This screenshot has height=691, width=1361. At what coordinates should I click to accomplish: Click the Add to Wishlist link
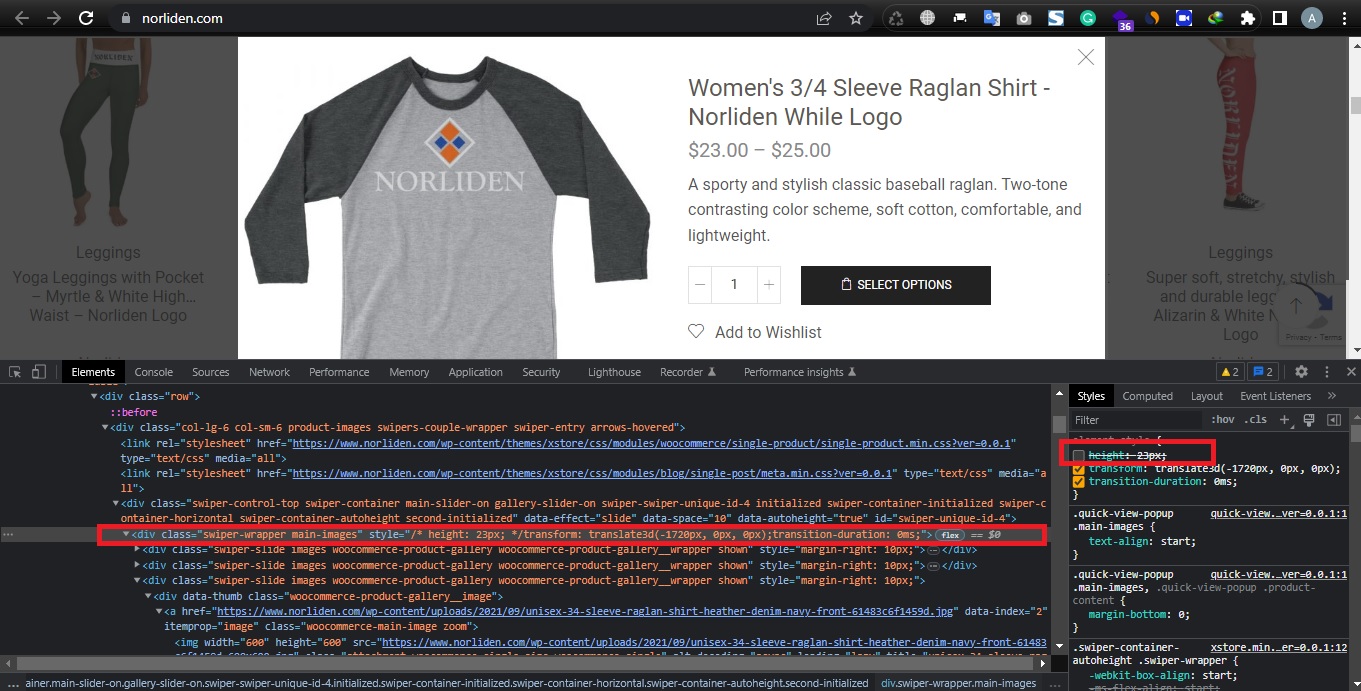(x=768, y=332)
